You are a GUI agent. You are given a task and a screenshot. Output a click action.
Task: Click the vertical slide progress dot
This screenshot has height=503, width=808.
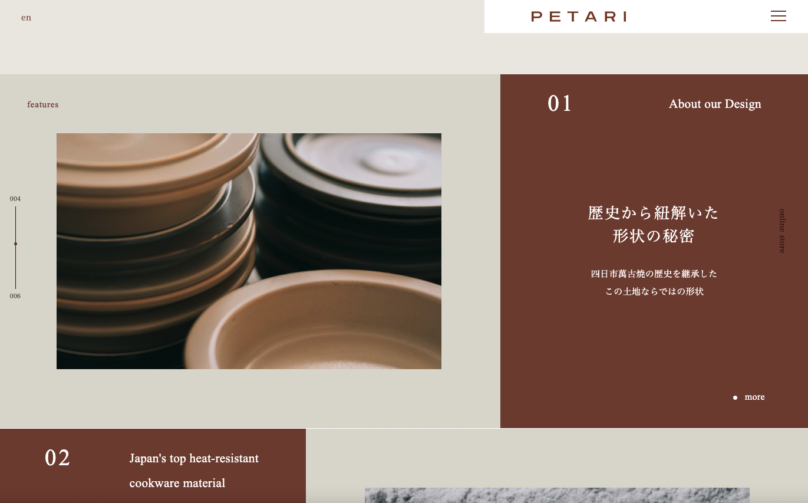pos(15,243)
